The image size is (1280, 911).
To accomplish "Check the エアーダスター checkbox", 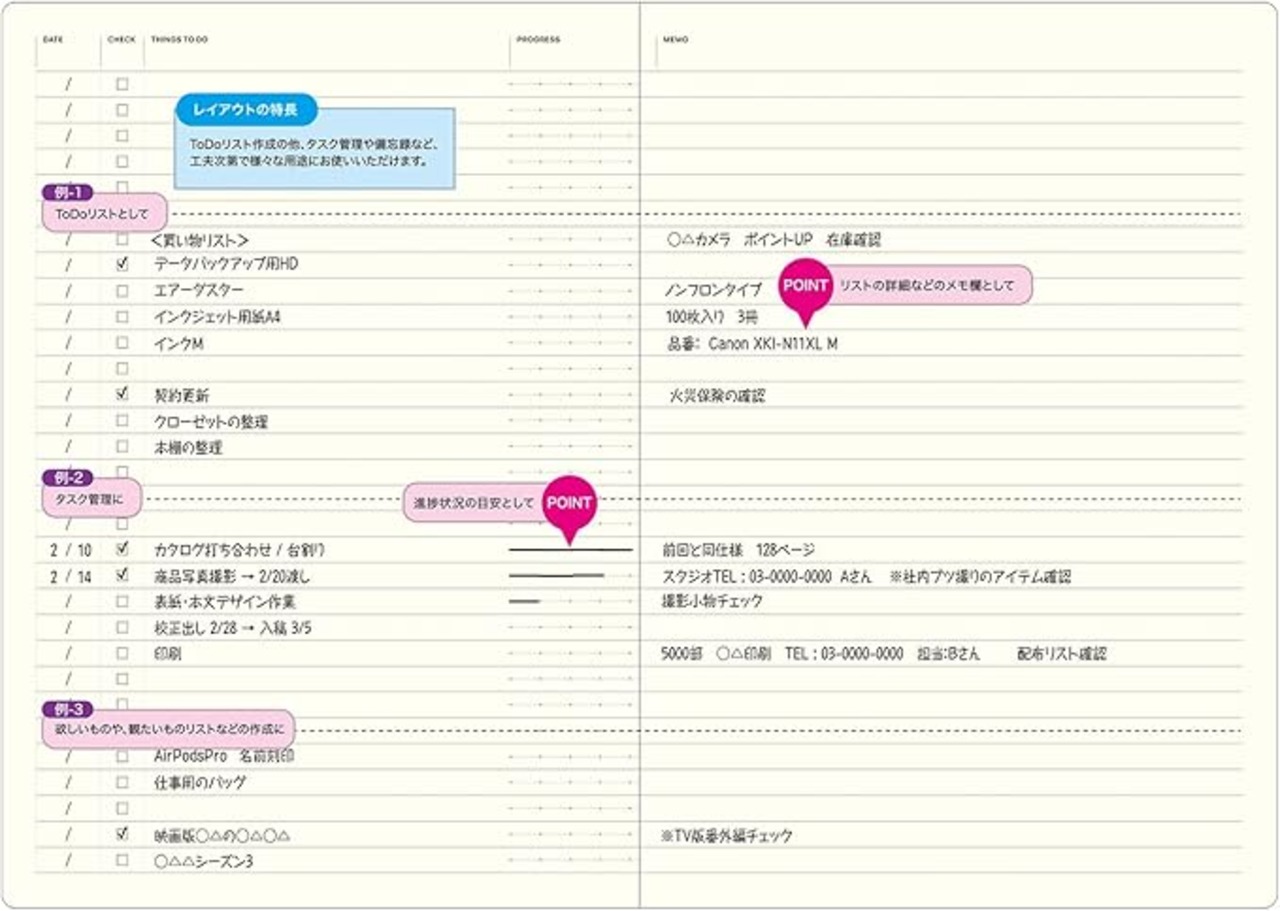I will [x=122, y=291].
